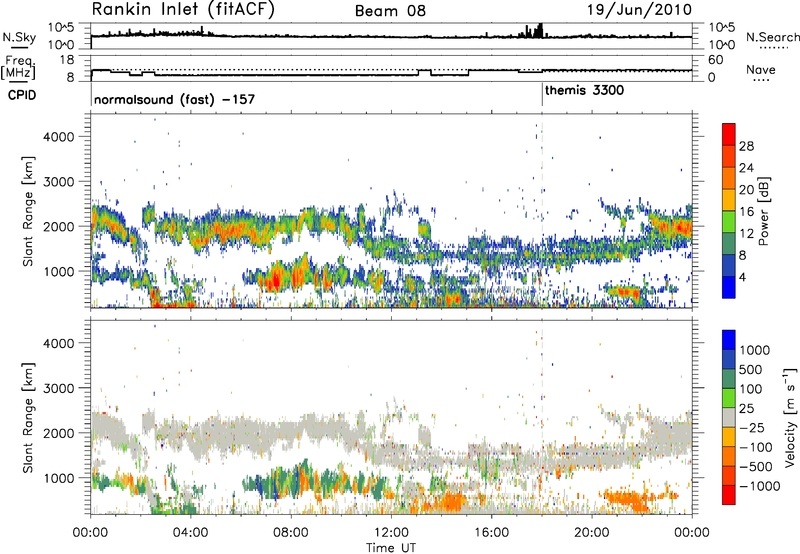Click the '04:00' time tick
The image size is (800, 554).
[x=191, y=533]
